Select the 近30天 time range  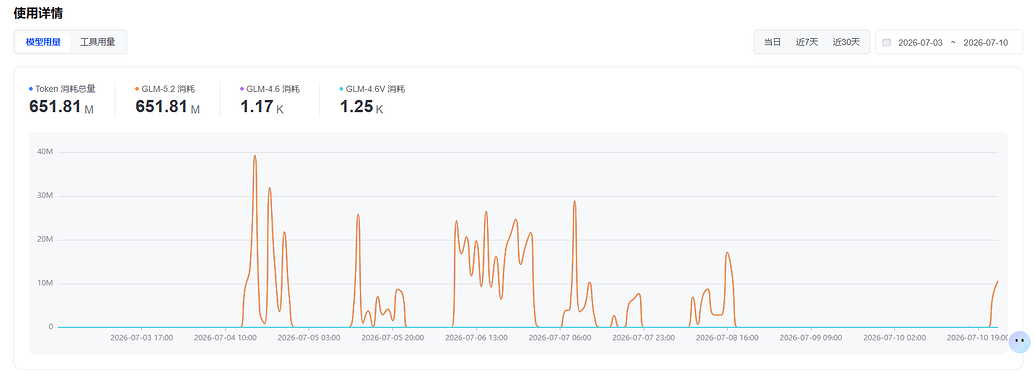(846, 42)
